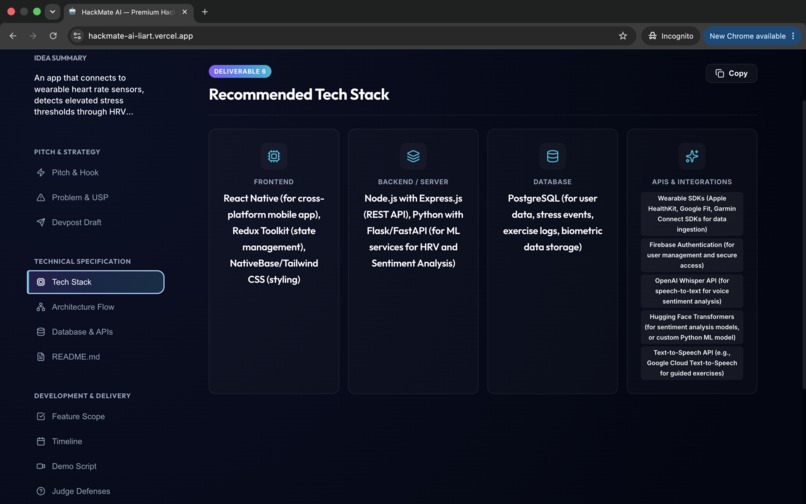Viewport: 806px width, 504px height.
Task: Click the page vertical scrollbar
Action: pos(803,244)
